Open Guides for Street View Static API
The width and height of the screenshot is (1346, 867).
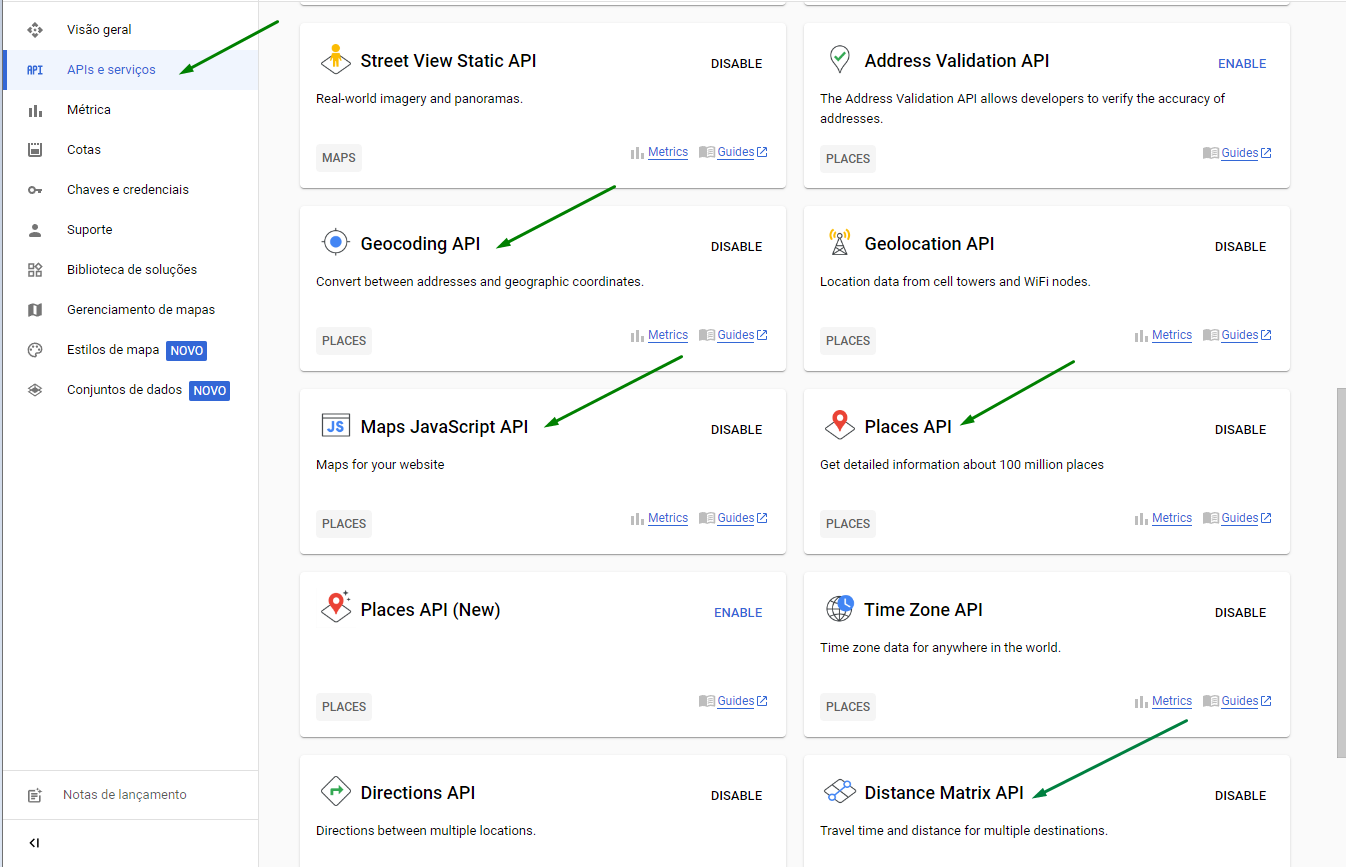736,152
